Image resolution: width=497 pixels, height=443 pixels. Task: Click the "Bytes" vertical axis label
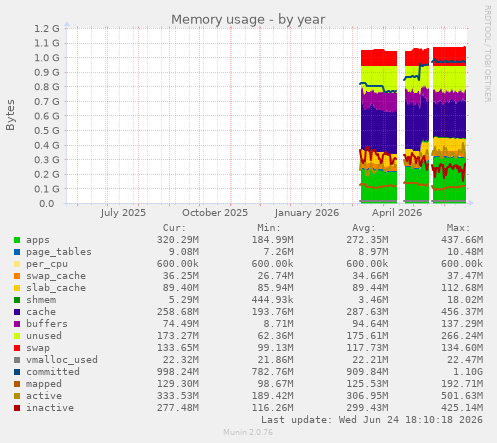click(10, 115)
